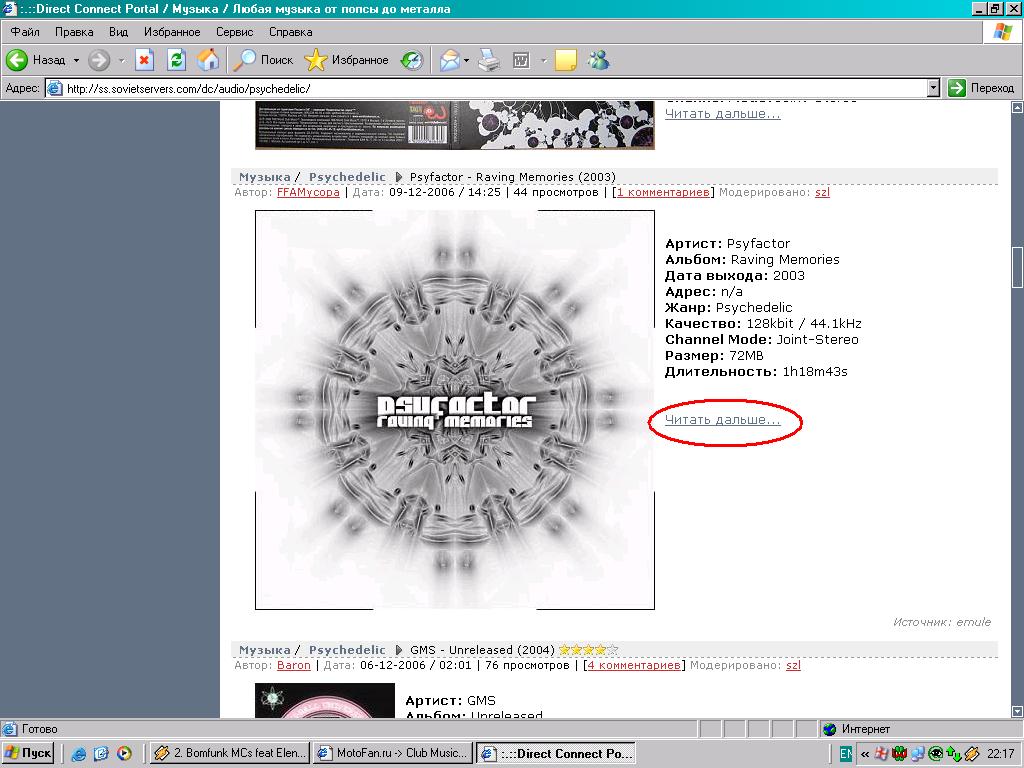Print the page with printer icon
The width and height of the screenshot is (1024, 768).
point(488,60)
